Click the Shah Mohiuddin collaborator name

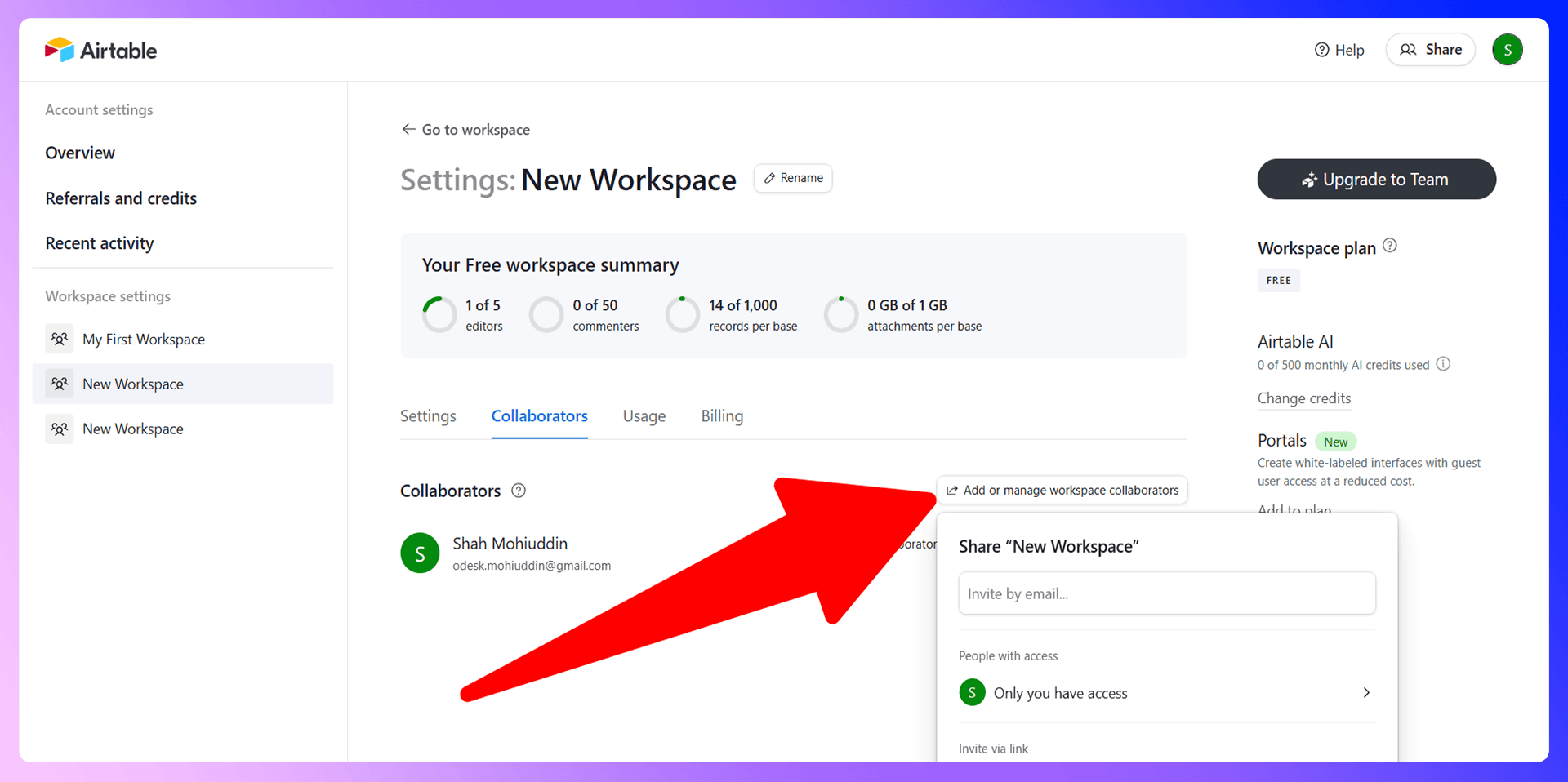click(x=510, y=544)
